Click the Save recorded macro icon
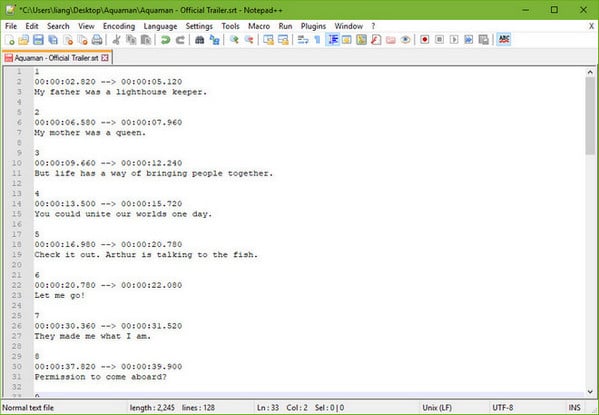This screenshot has height=415, width=599. [x=483, y=40]
